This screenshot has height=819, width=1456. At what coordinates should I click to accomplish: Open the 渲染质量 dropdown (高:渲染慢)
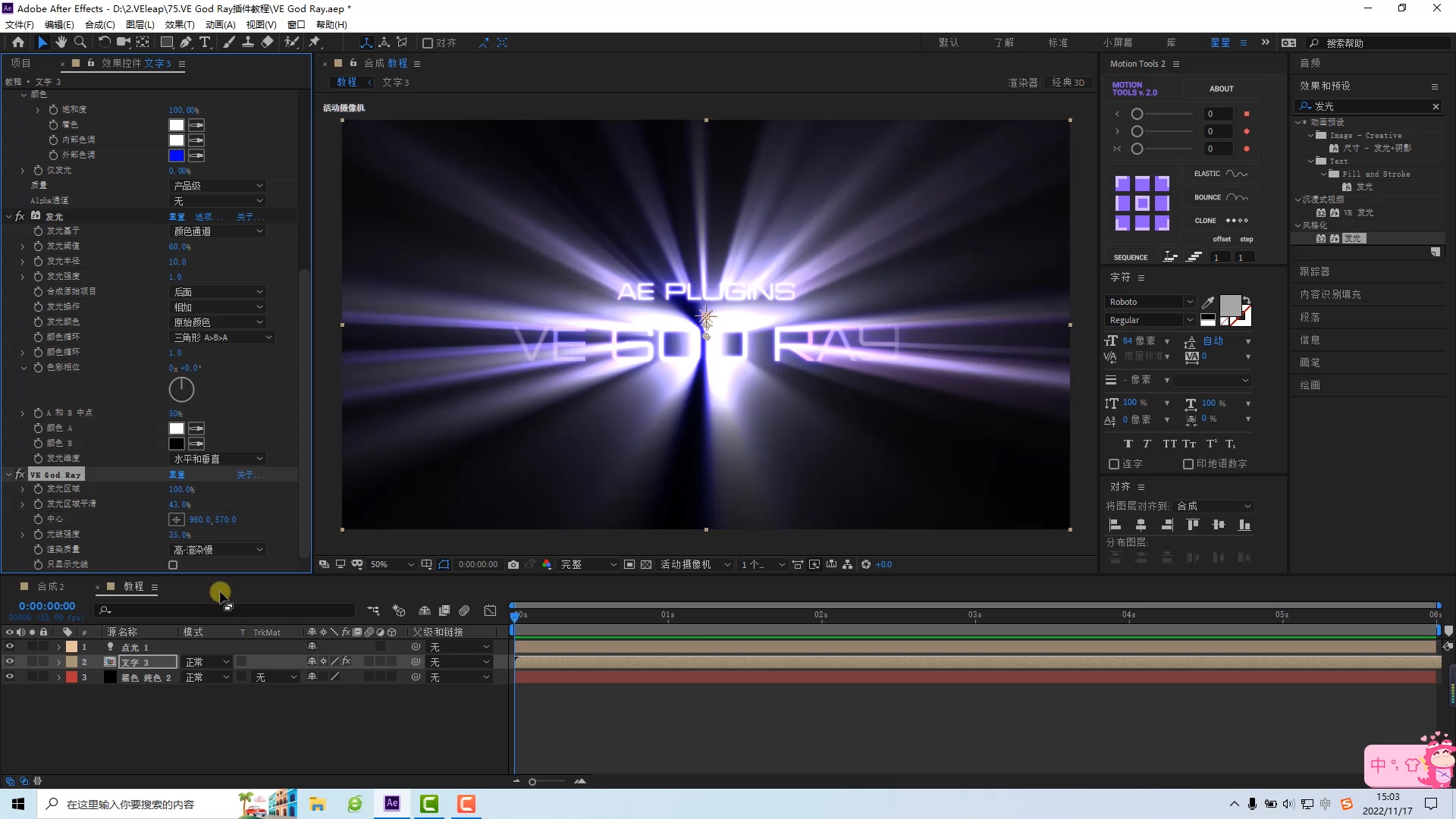pyautogui.click(x=218, y=550)
